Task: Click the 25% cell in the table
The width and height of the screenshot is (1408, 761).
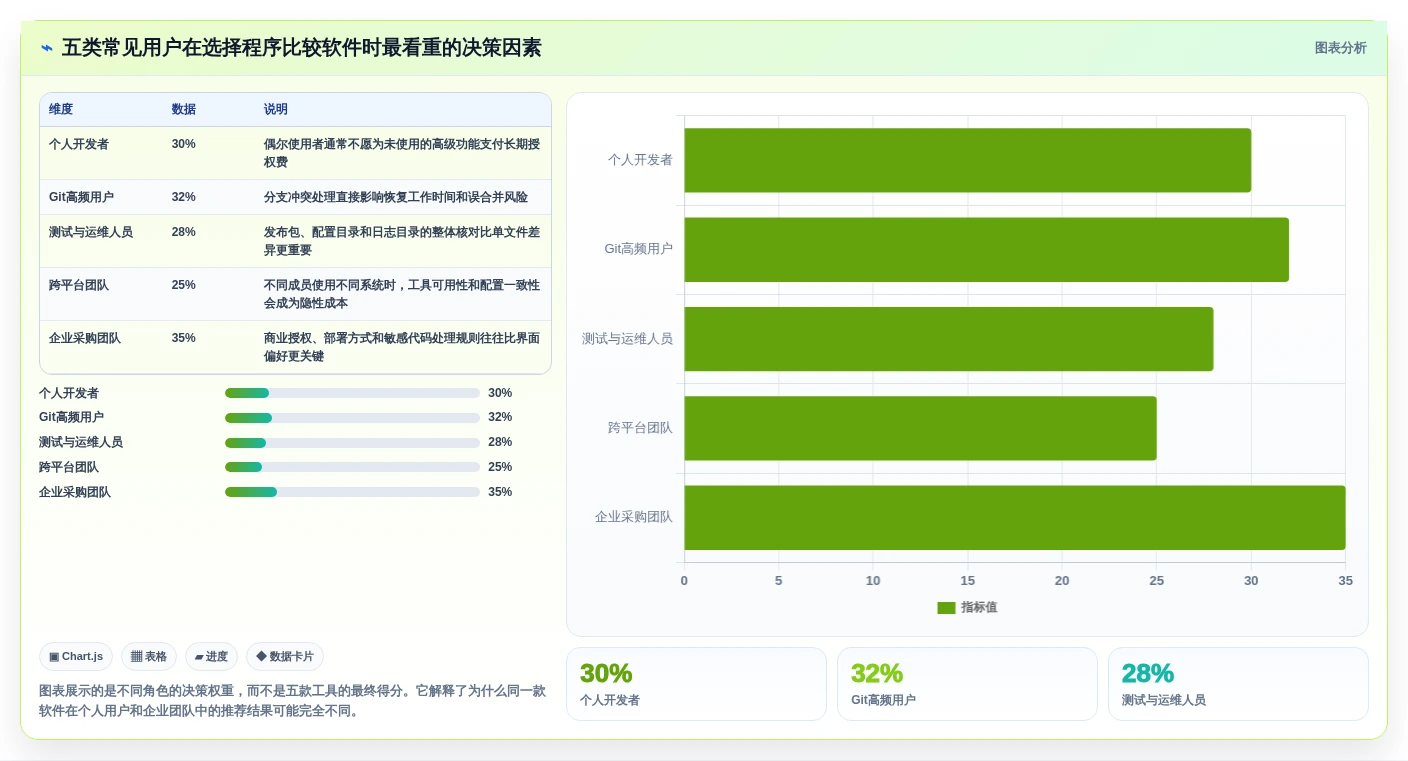Action: pos(184,285)
